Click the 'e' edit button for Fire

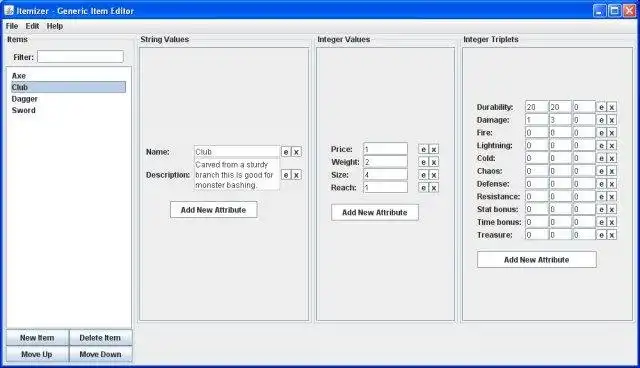tap(601, 133)
